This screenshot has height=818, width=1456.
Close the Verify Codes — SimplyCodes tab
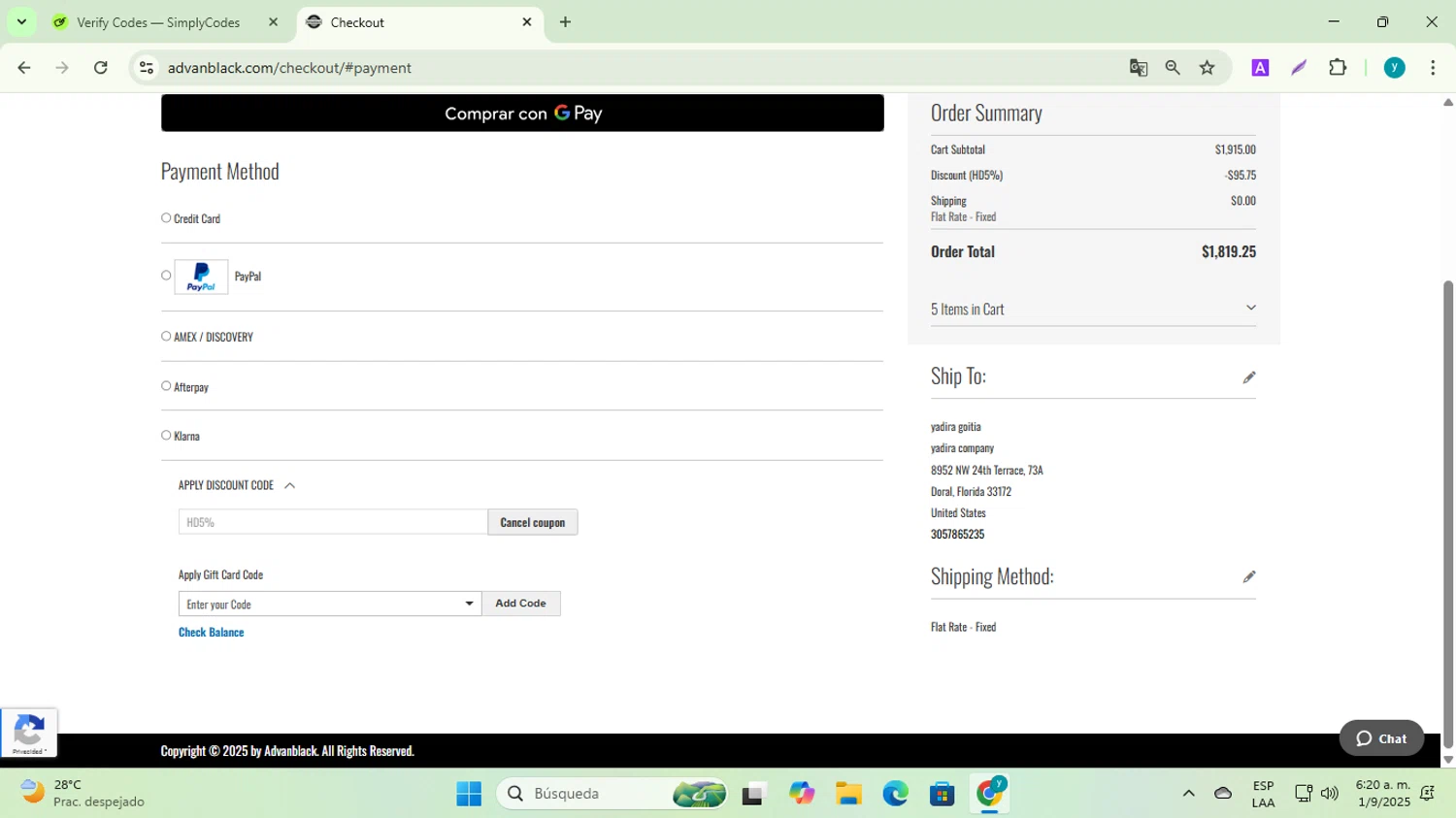click(273, 22)
